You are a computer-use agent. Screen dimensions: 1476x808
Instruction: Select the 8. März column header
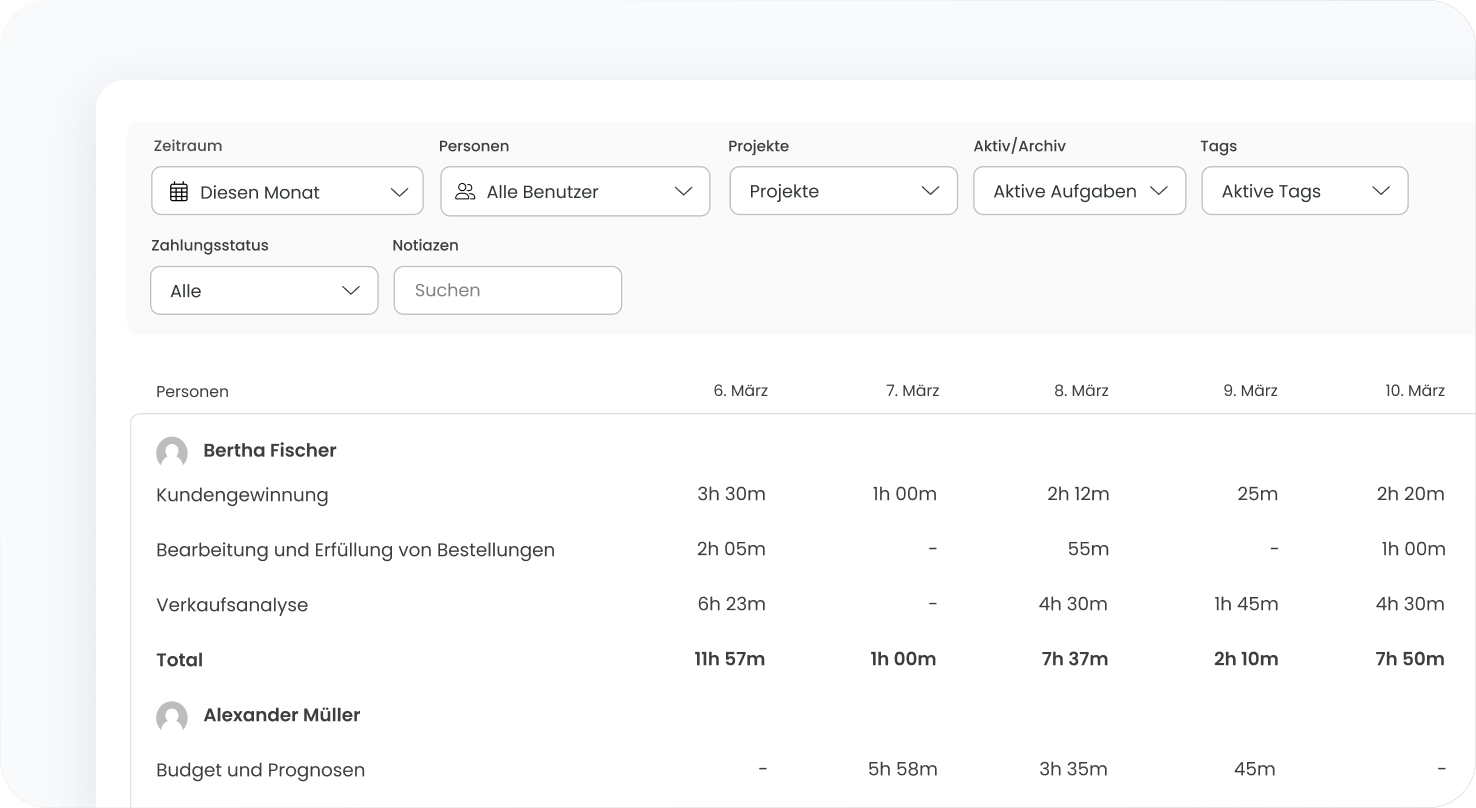pos(1080,391)
